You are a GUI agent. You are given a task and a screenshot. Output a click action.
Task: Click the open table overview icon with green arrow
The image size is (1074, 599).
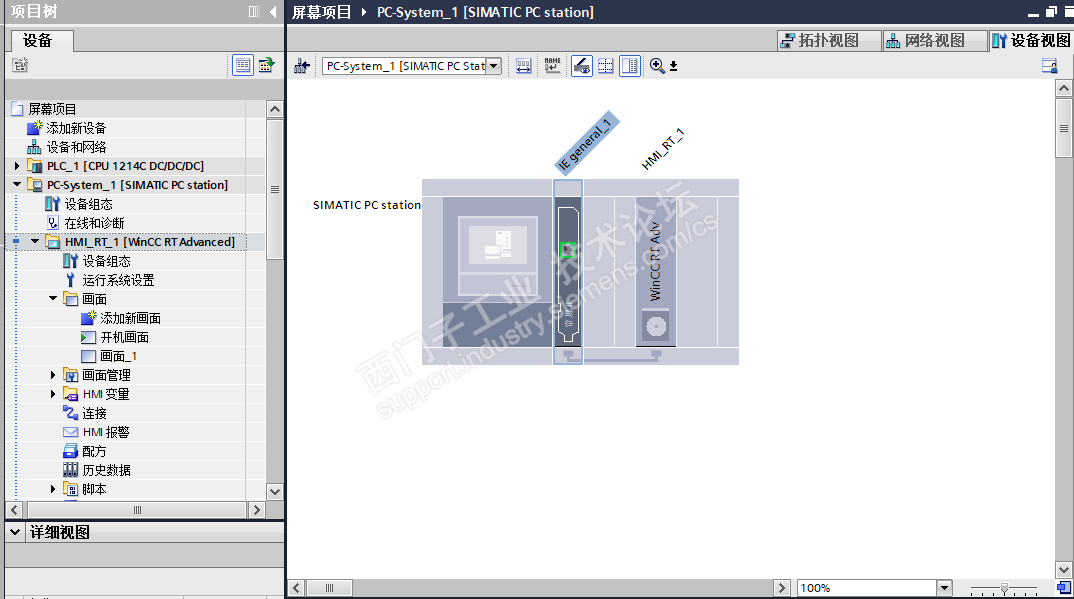[266, 65]
